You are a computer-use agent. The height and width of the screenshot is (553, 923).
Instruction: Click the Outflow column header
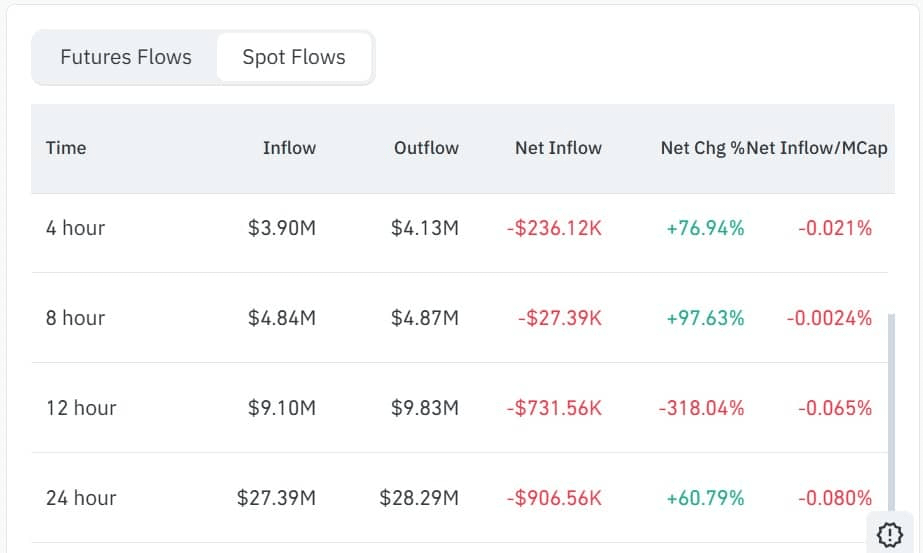pos(426,148)
